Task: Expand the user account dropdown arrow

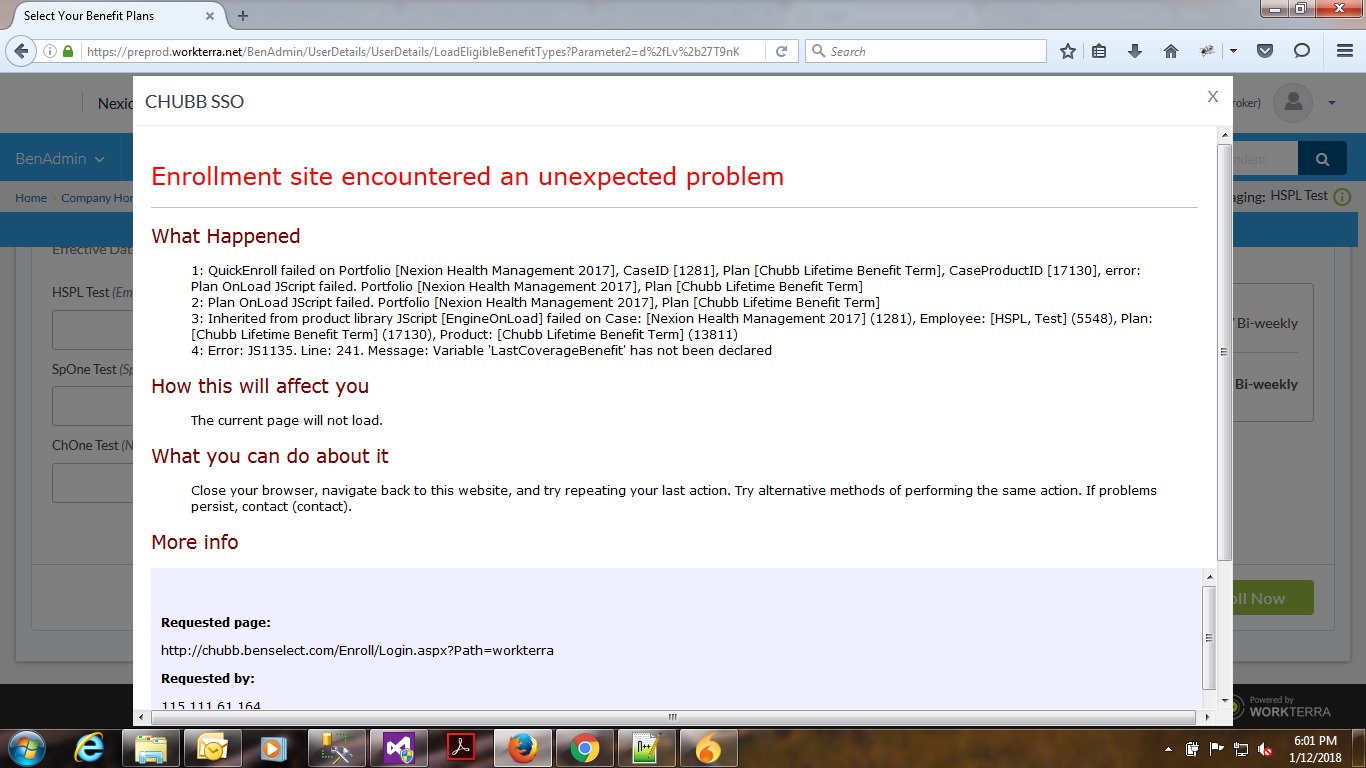Action: point(1332,102)
